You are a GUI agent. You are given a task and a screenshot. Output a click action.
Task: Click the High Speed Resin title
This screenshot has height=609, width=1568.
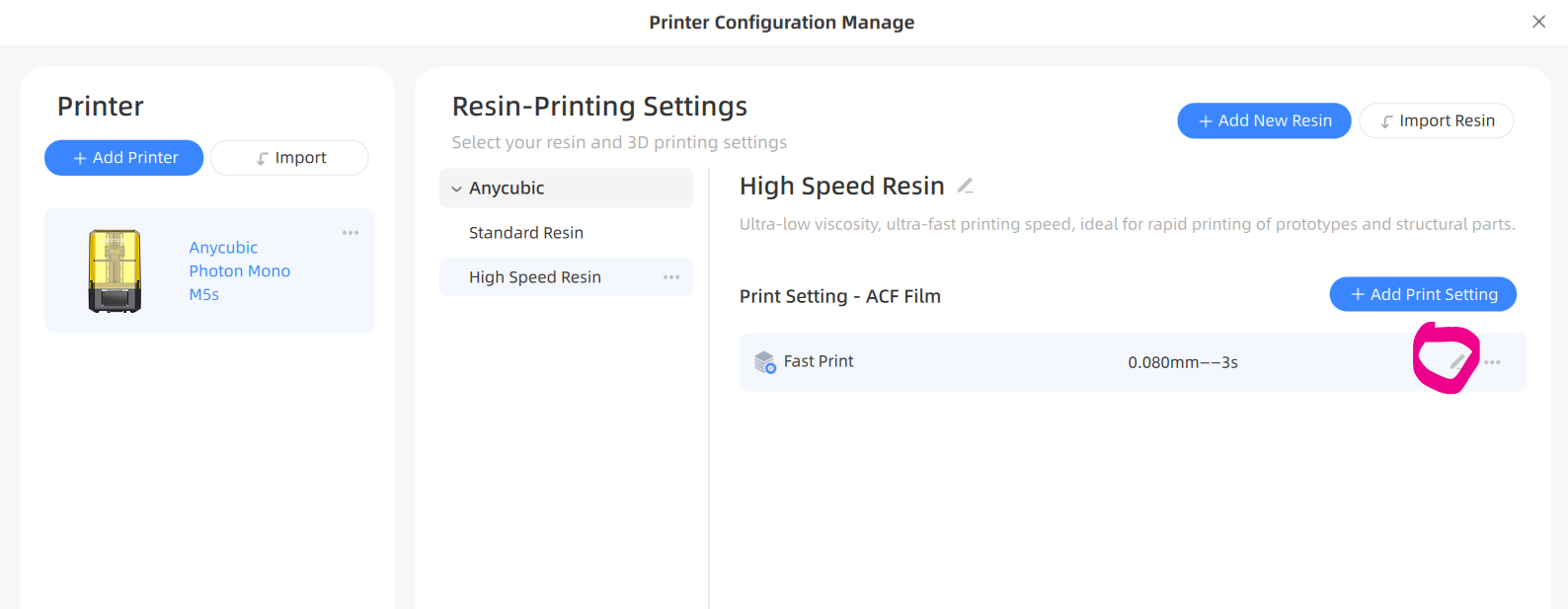point(842,186)
